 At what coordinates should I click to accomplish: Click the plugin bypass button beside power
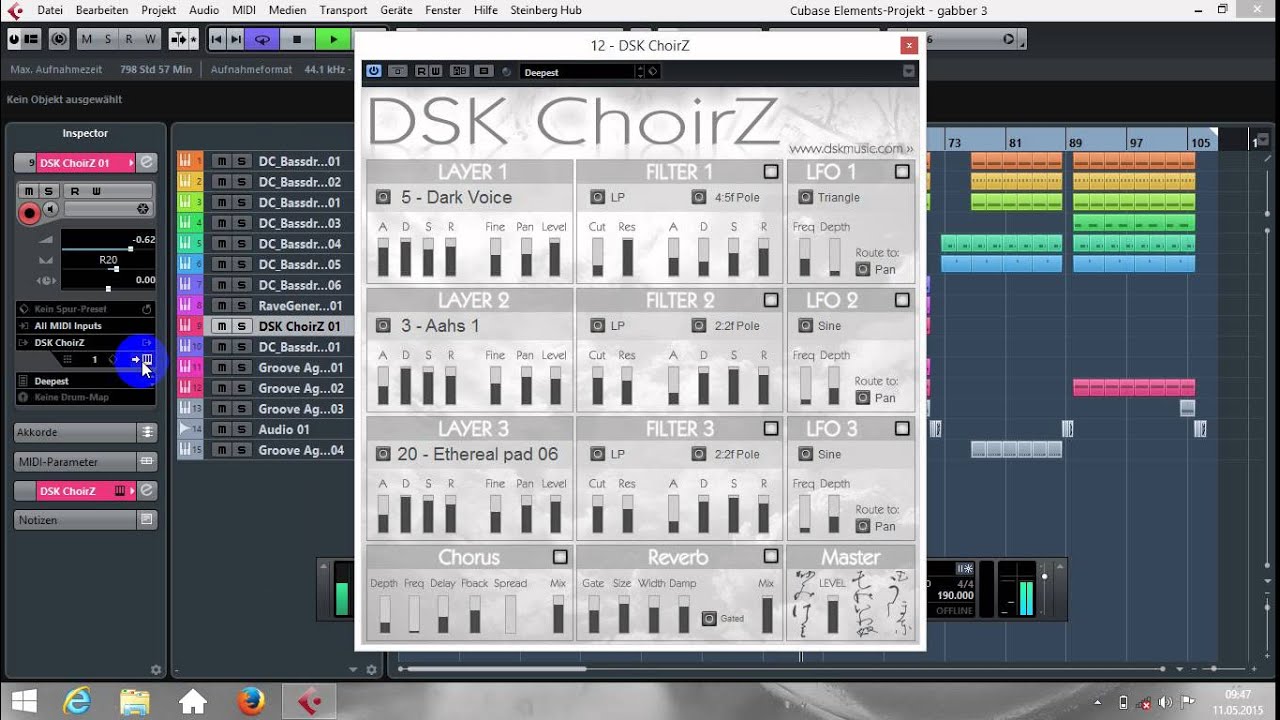pyautogui.click(x=398, y=71)
